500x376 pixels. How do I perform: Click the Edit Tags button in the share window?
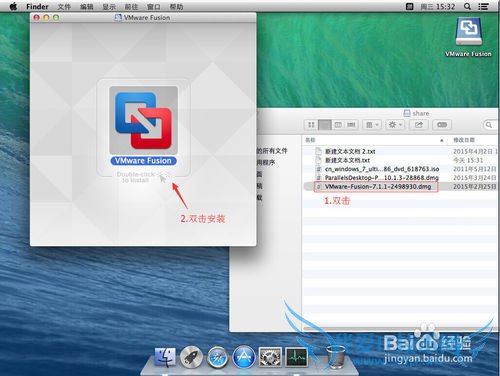coord(442,125)
